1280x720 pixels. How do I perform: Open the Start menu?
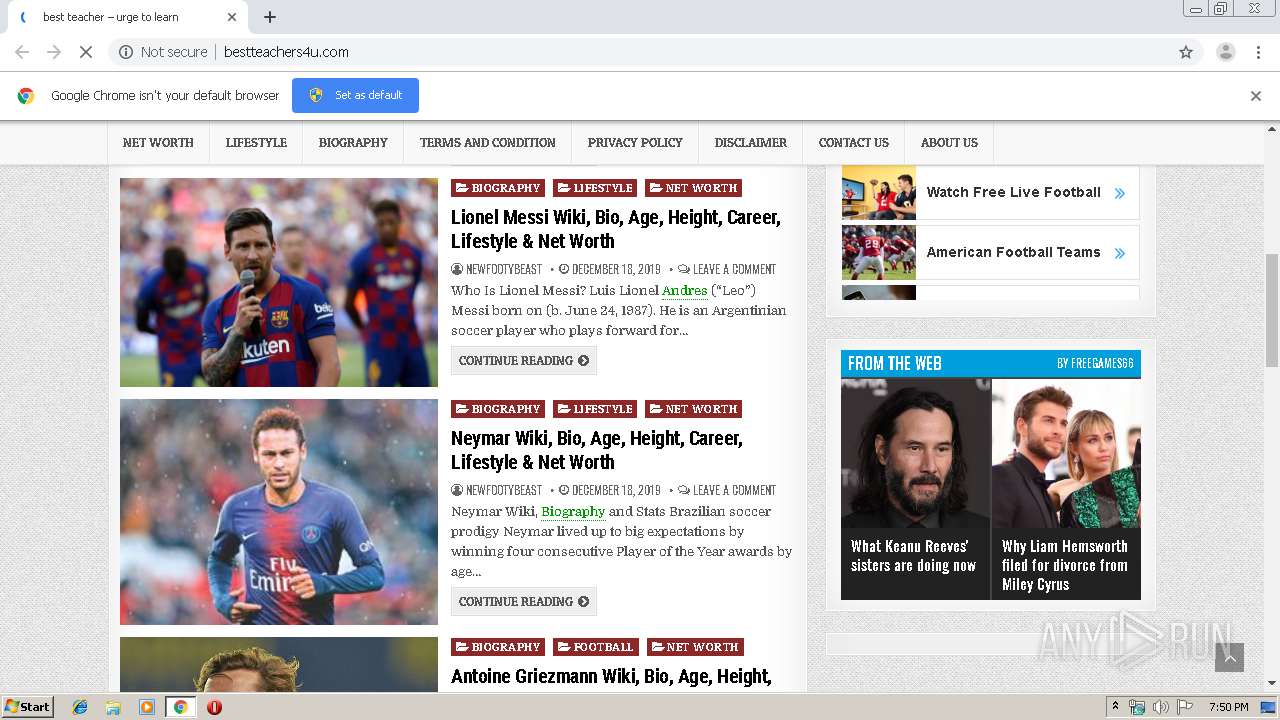(28, 707)
